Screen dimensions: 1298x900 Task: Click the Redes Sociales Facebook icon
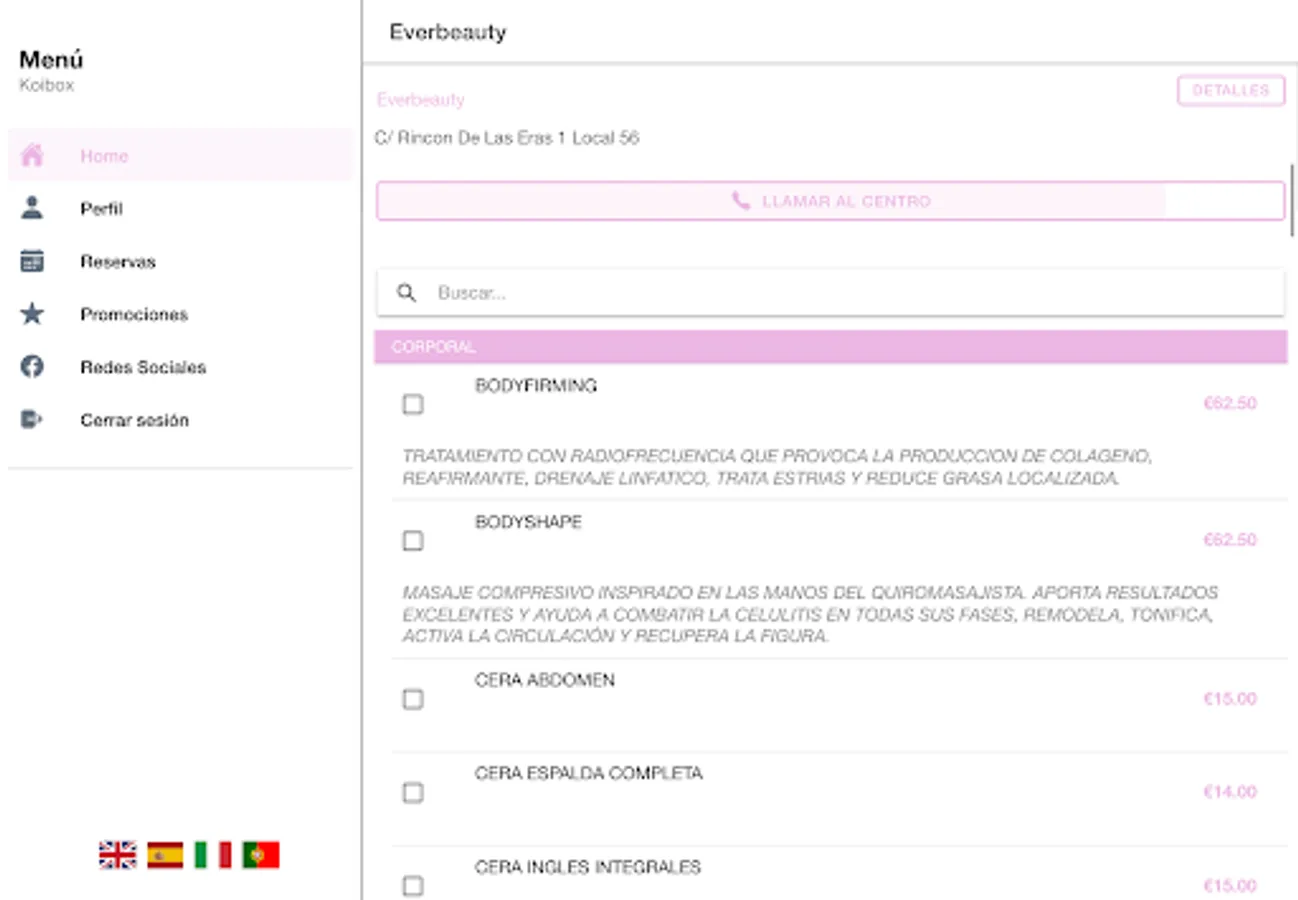click(x=32, y=367)
